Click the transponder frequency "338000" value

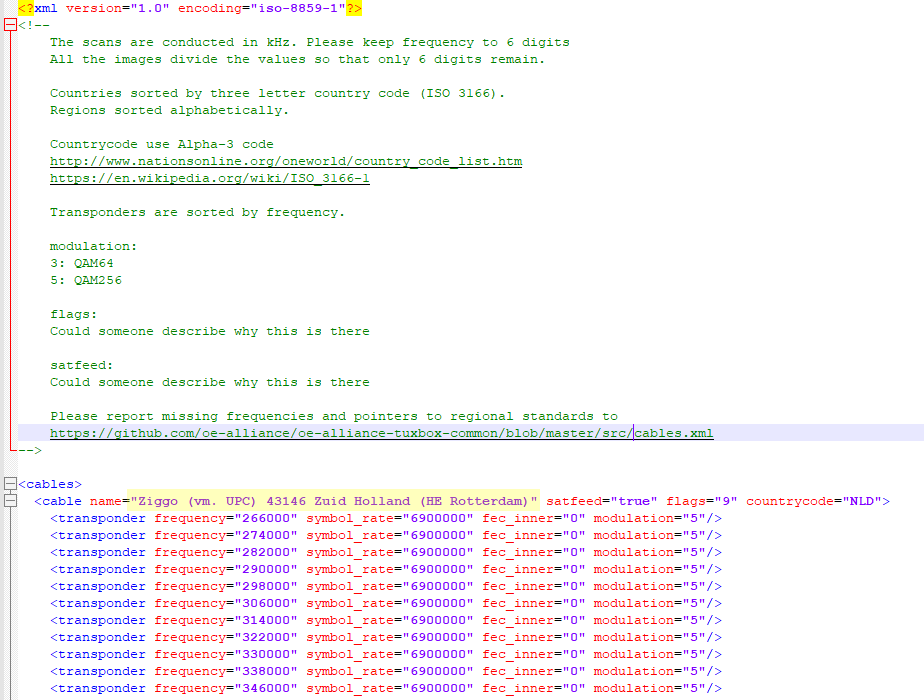coord(266,671)
